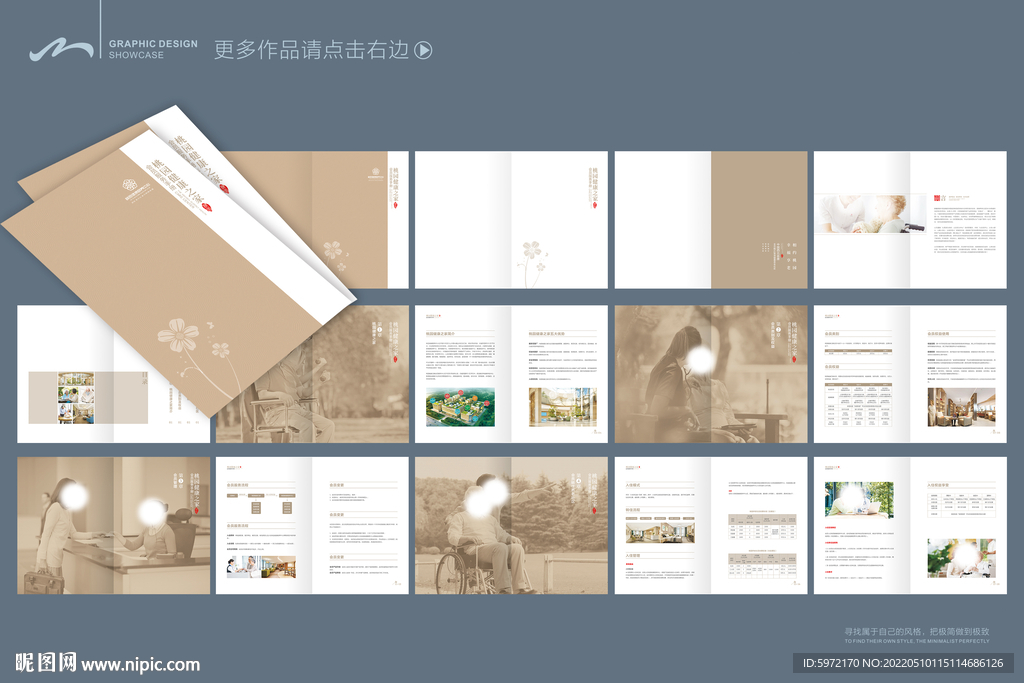This screenshot has height=683, width=1024.
Task: Click the lobby interior image beside aerial rendering
Action: click(x=563, y=407)
